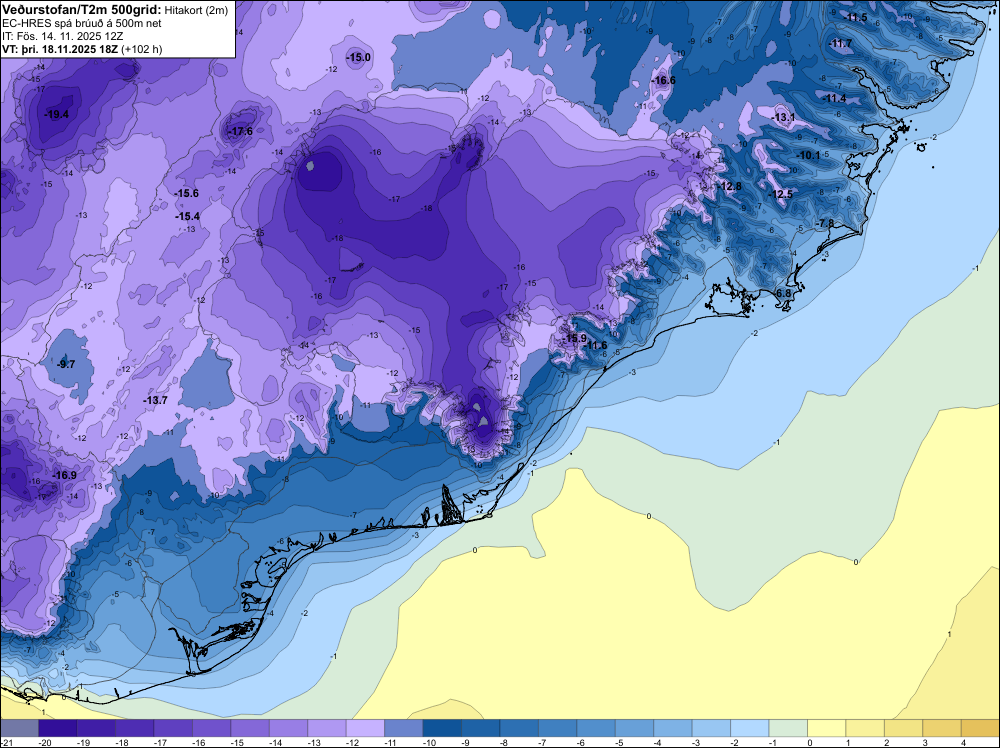
Task: Click the -19.4 temperature minimum label
Action: coord(56,115)
